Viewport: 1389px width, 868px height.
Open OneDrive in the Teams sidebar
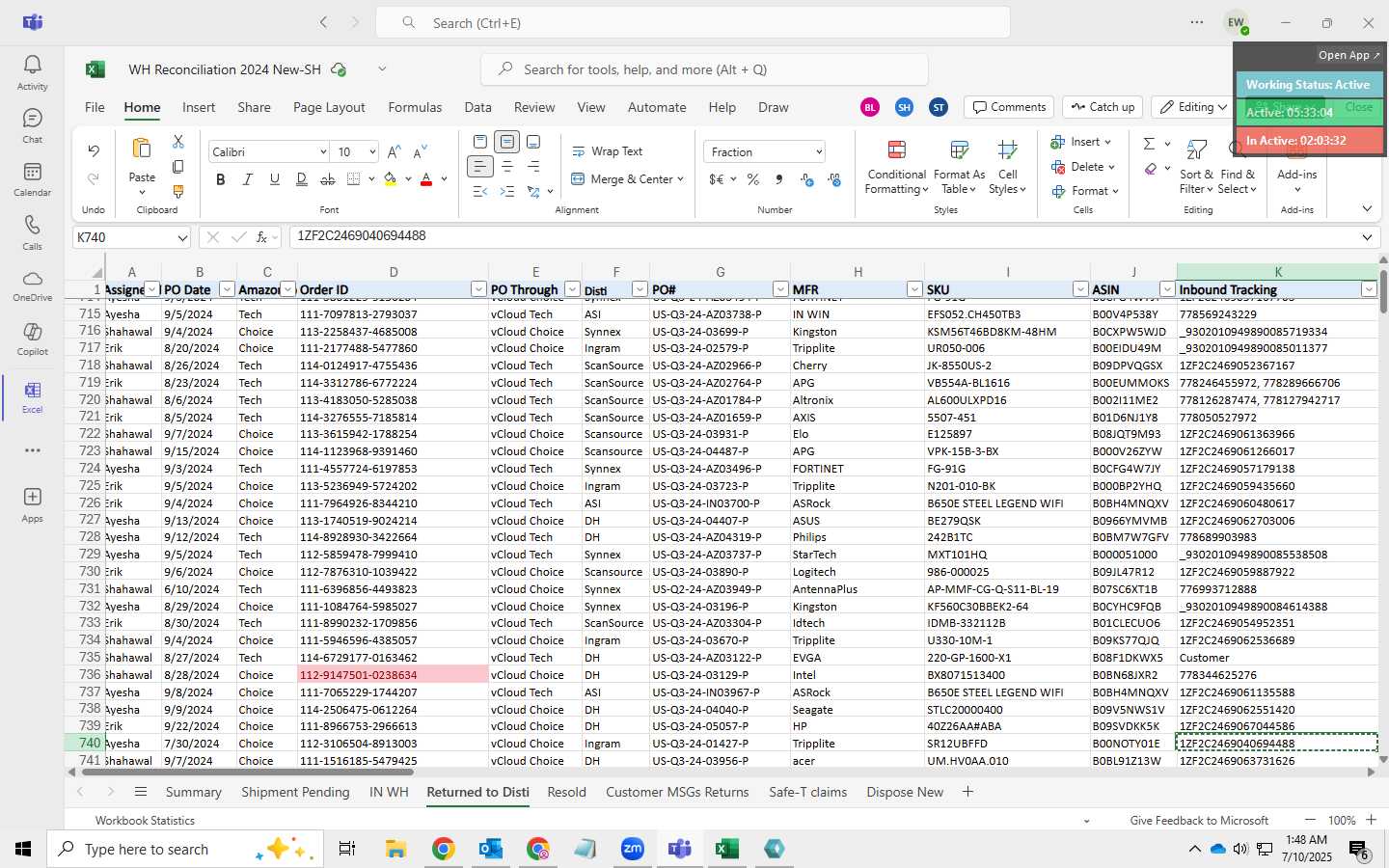[32, 285]
